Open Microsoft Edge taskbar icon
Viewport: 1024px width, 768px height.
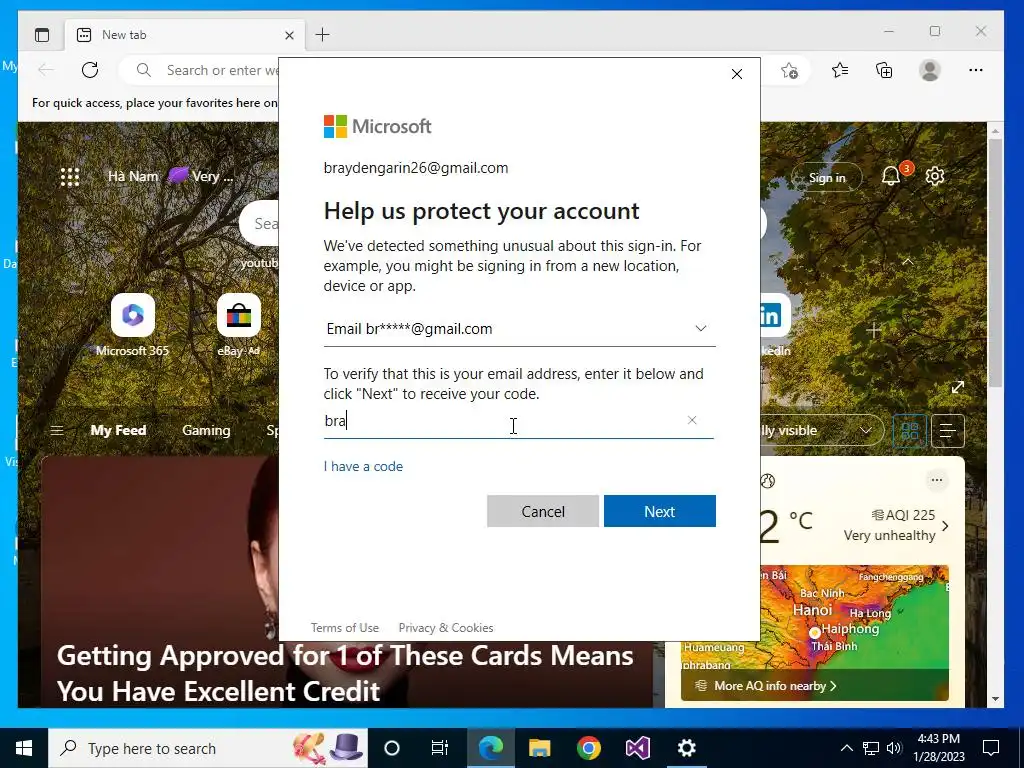(490, 748)
